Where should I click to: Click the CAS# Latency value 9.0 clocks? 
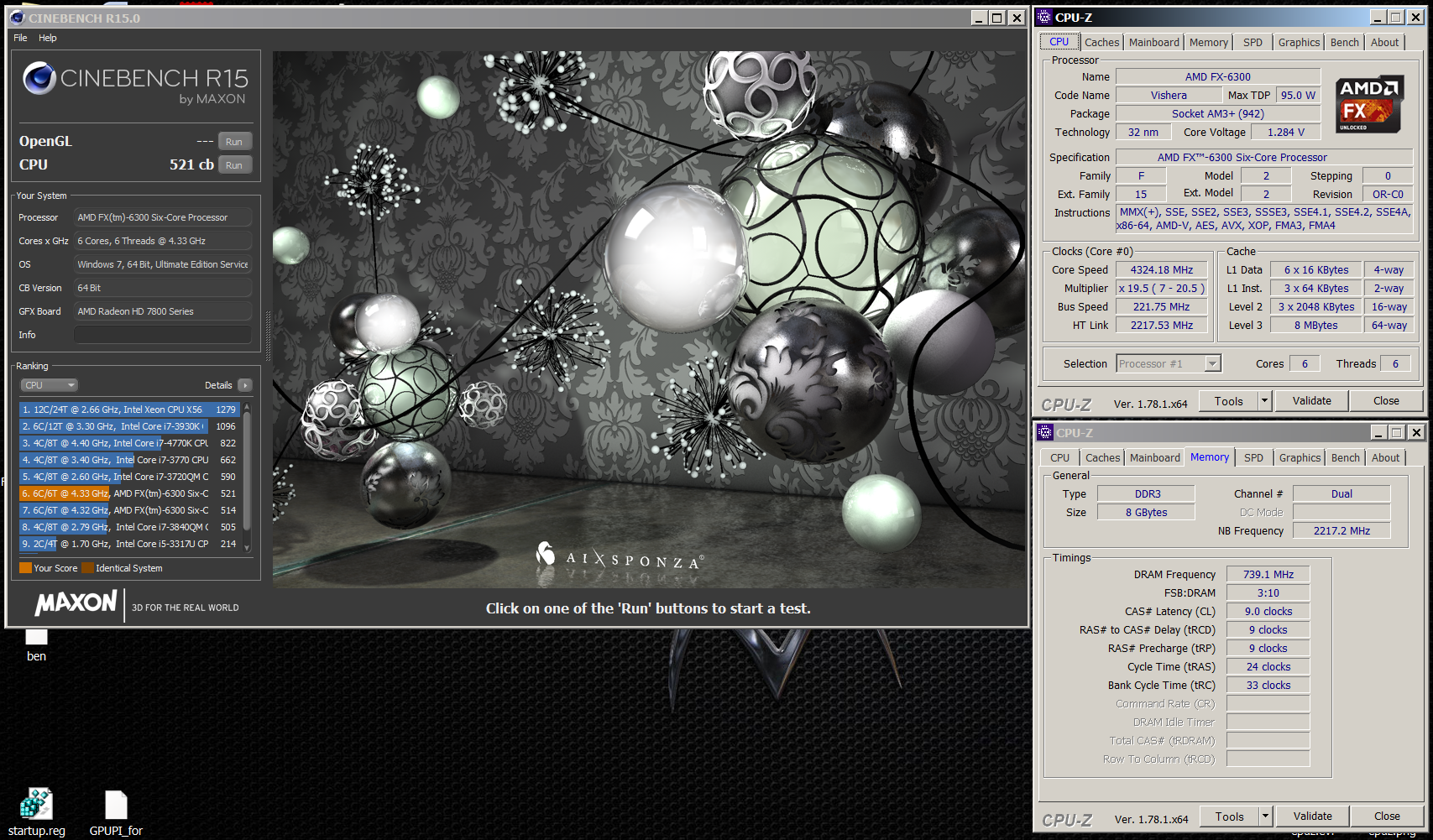tap(1268, 611)
